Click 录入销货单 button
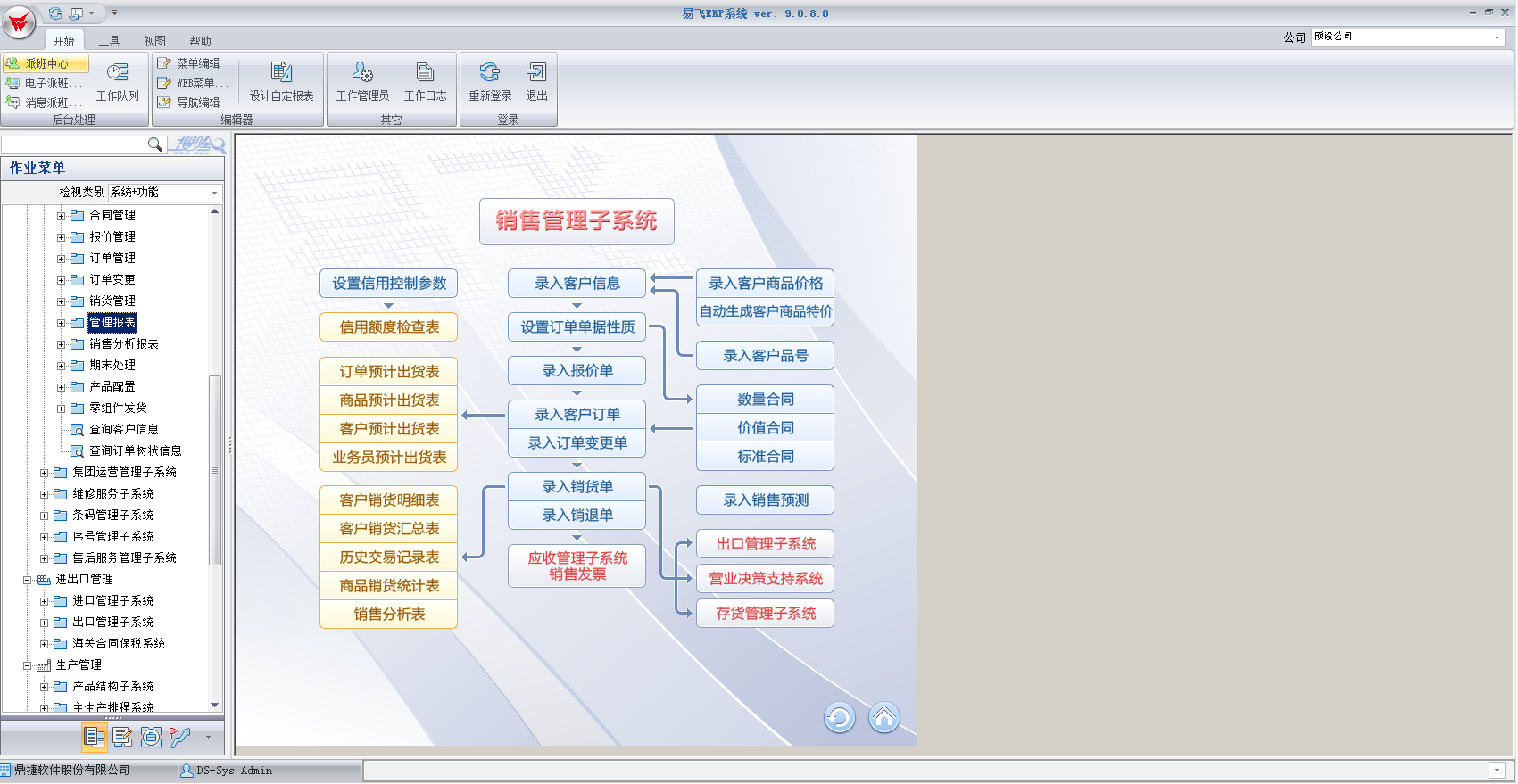This screenshot has height=784, width=1518. click(577, 486)
